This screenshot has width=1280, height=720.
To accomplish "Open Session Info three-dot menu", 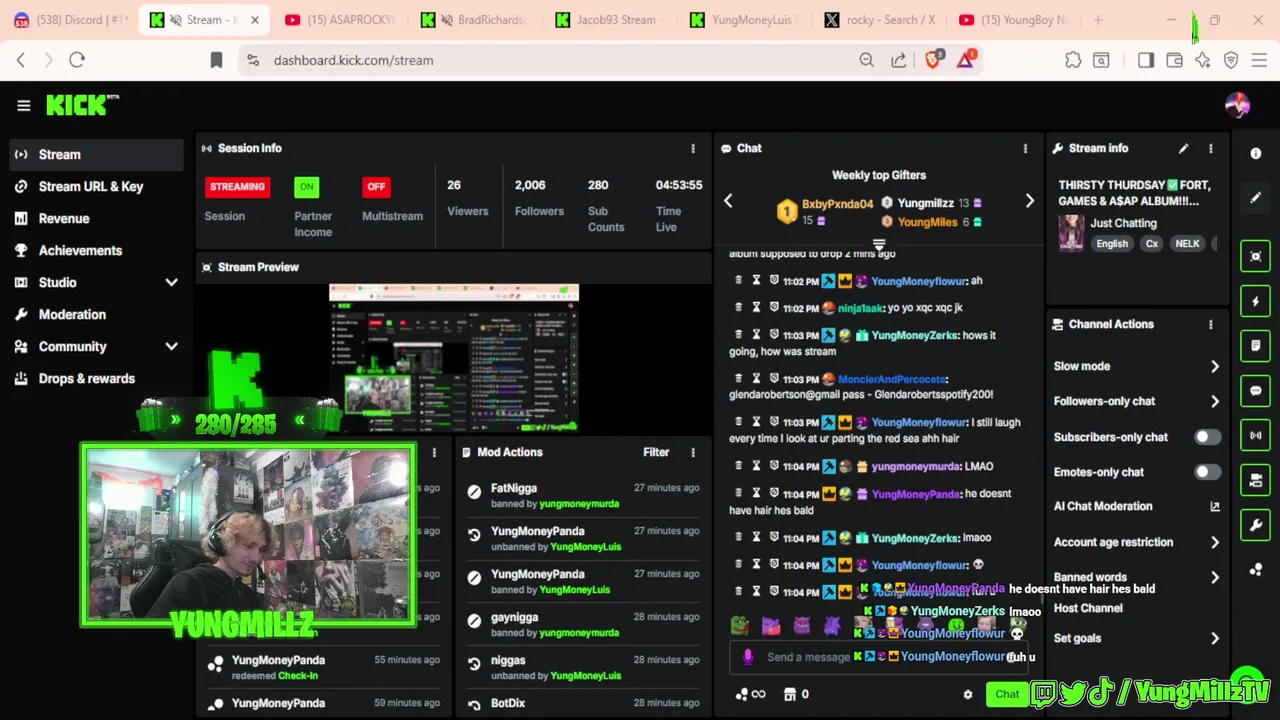I will coord(693,148).
